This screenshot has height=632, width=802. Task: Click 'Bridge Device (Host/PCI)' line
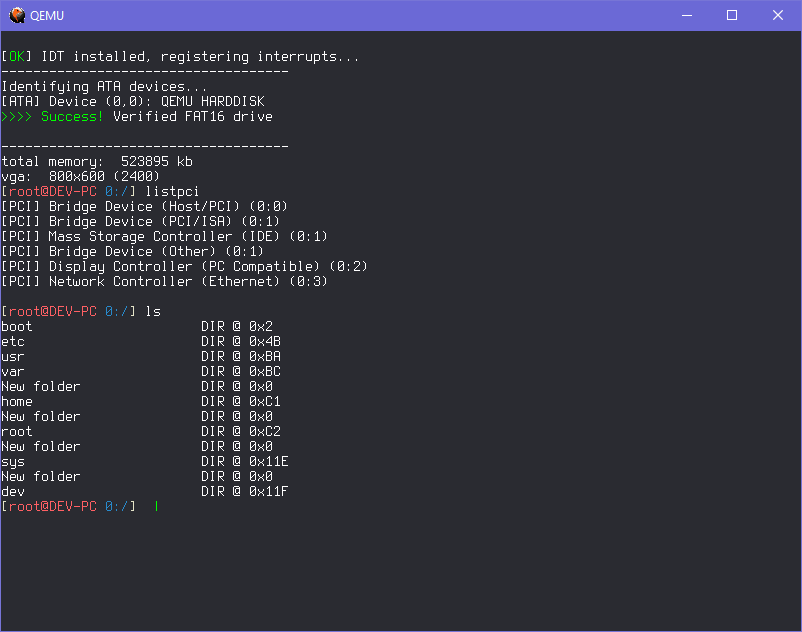[145, 207]
